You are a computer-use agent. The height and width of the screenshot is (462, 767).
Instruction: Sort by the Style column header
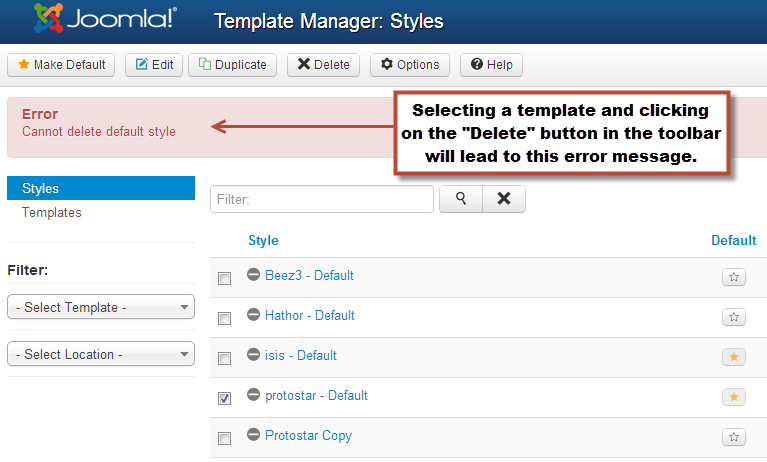263,240
